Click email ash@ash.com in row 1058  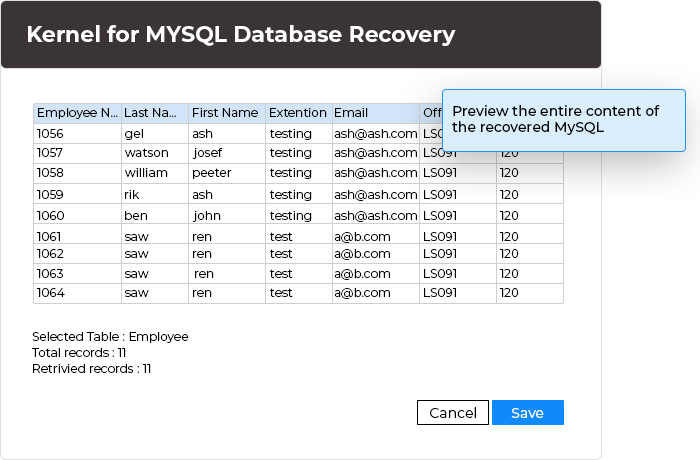point(375,173)
